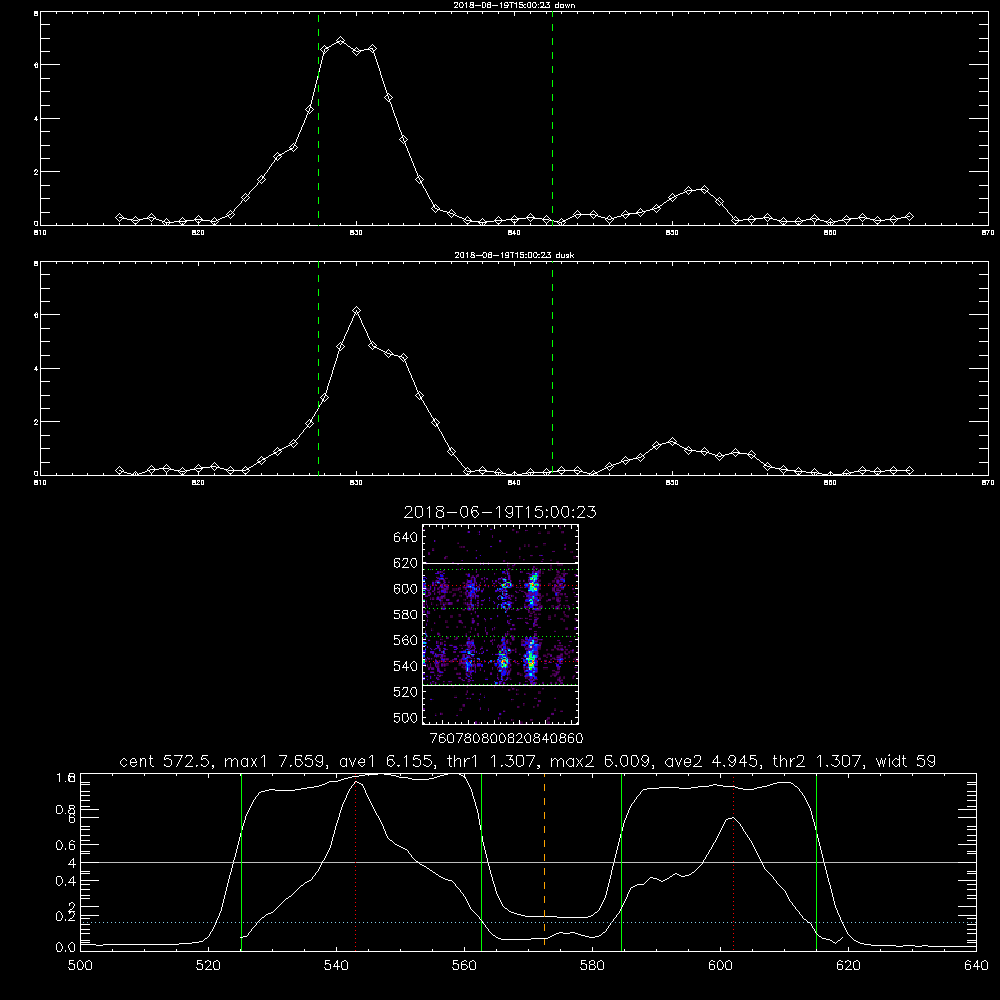Screen dimensions: 1000x1000
Task: Click the highest diamond marker in dawn plot
Action: click(341, 41)
